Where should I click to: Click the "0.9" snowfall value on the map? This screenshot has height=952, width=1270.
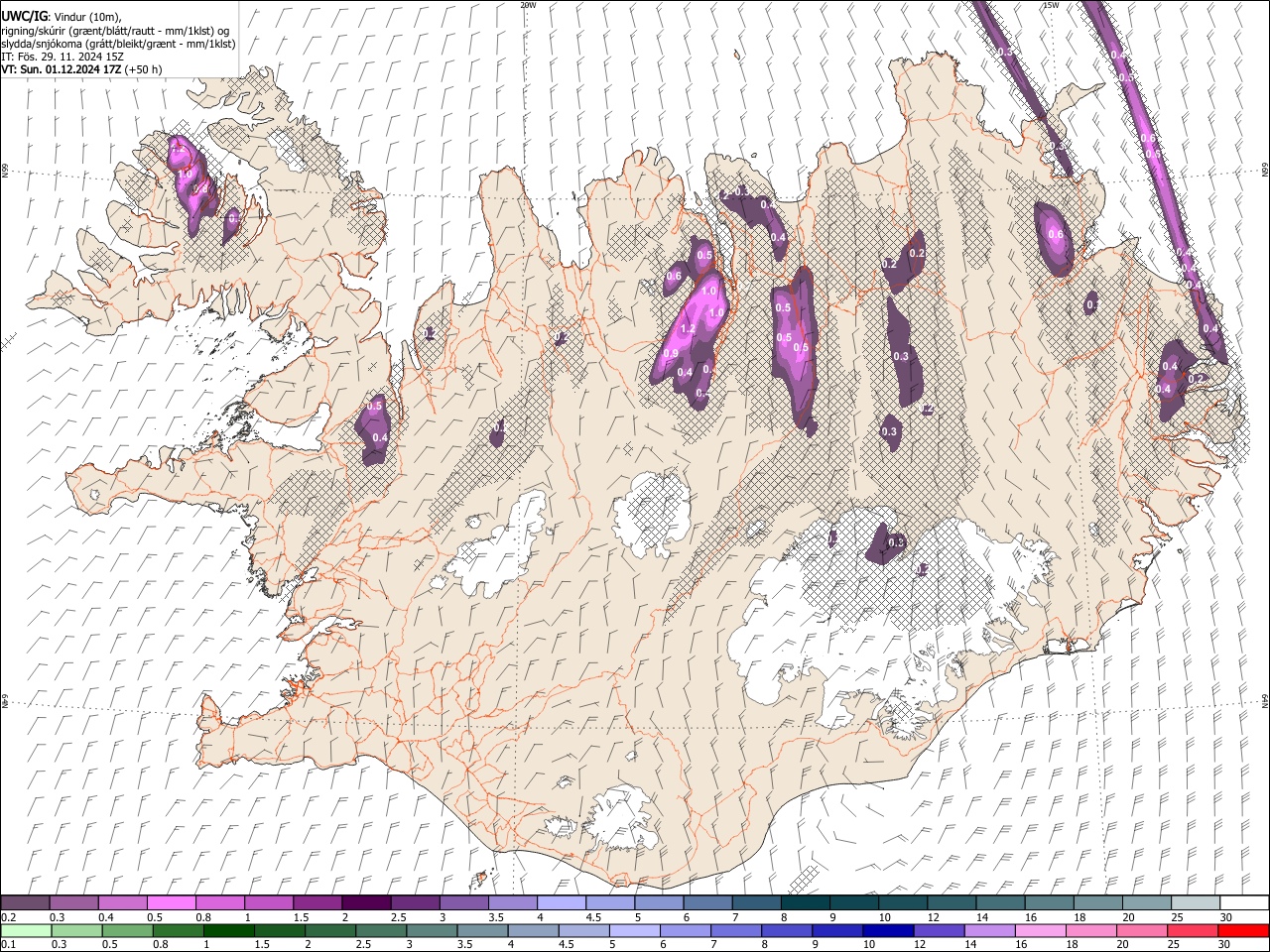(671, 354)
